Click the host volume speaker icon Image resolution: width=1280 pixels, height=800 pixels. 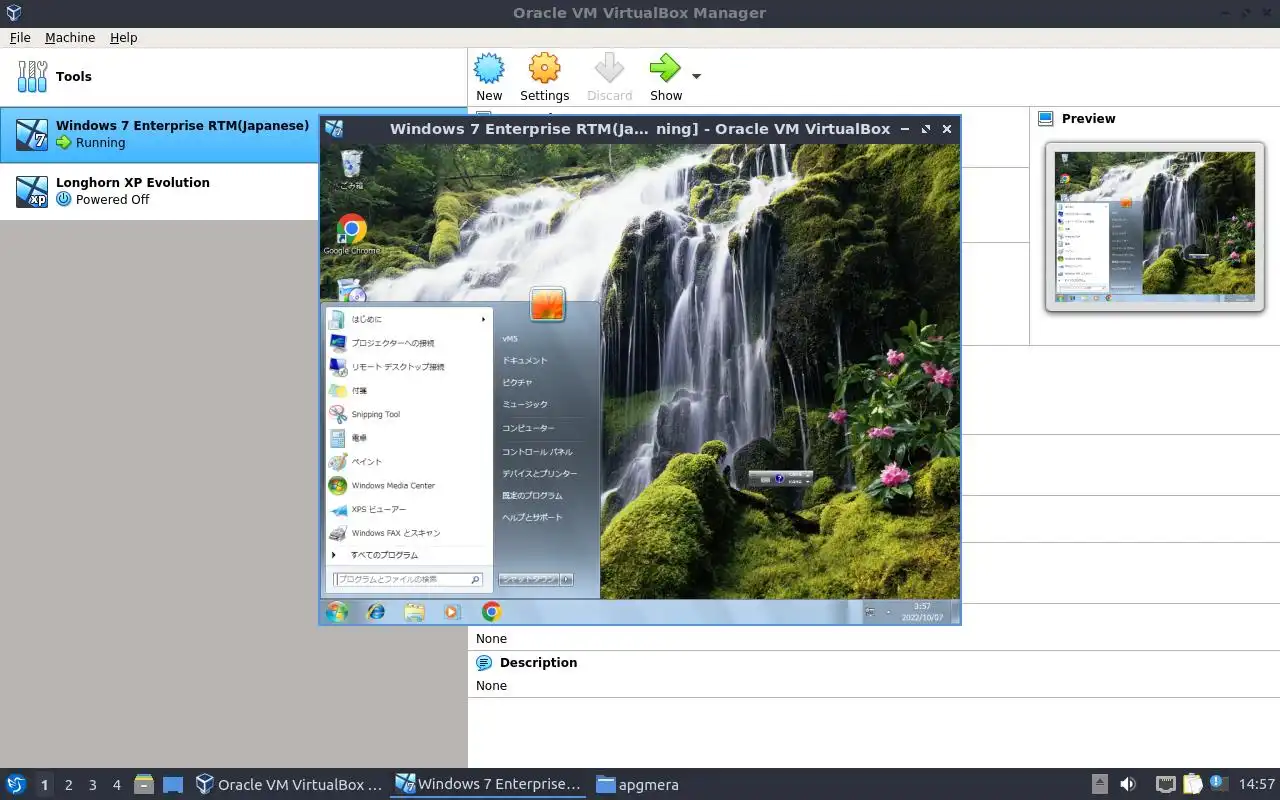click(1128, 784)
